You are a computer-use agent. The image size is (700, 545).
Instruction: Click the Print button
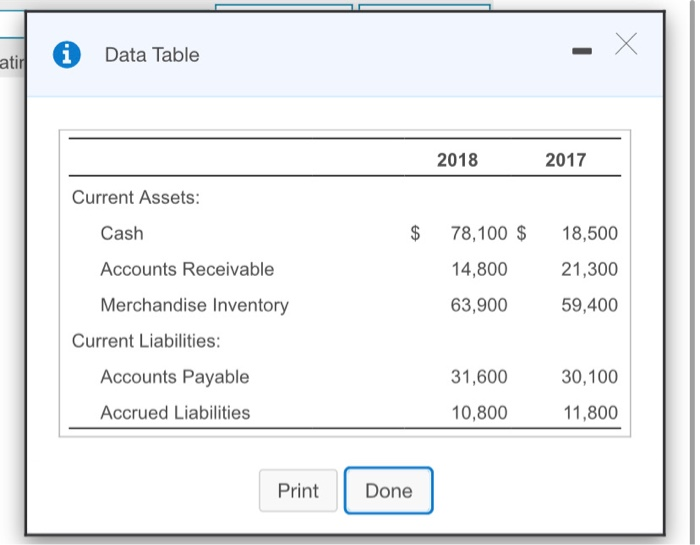click(x=298, y=491)
